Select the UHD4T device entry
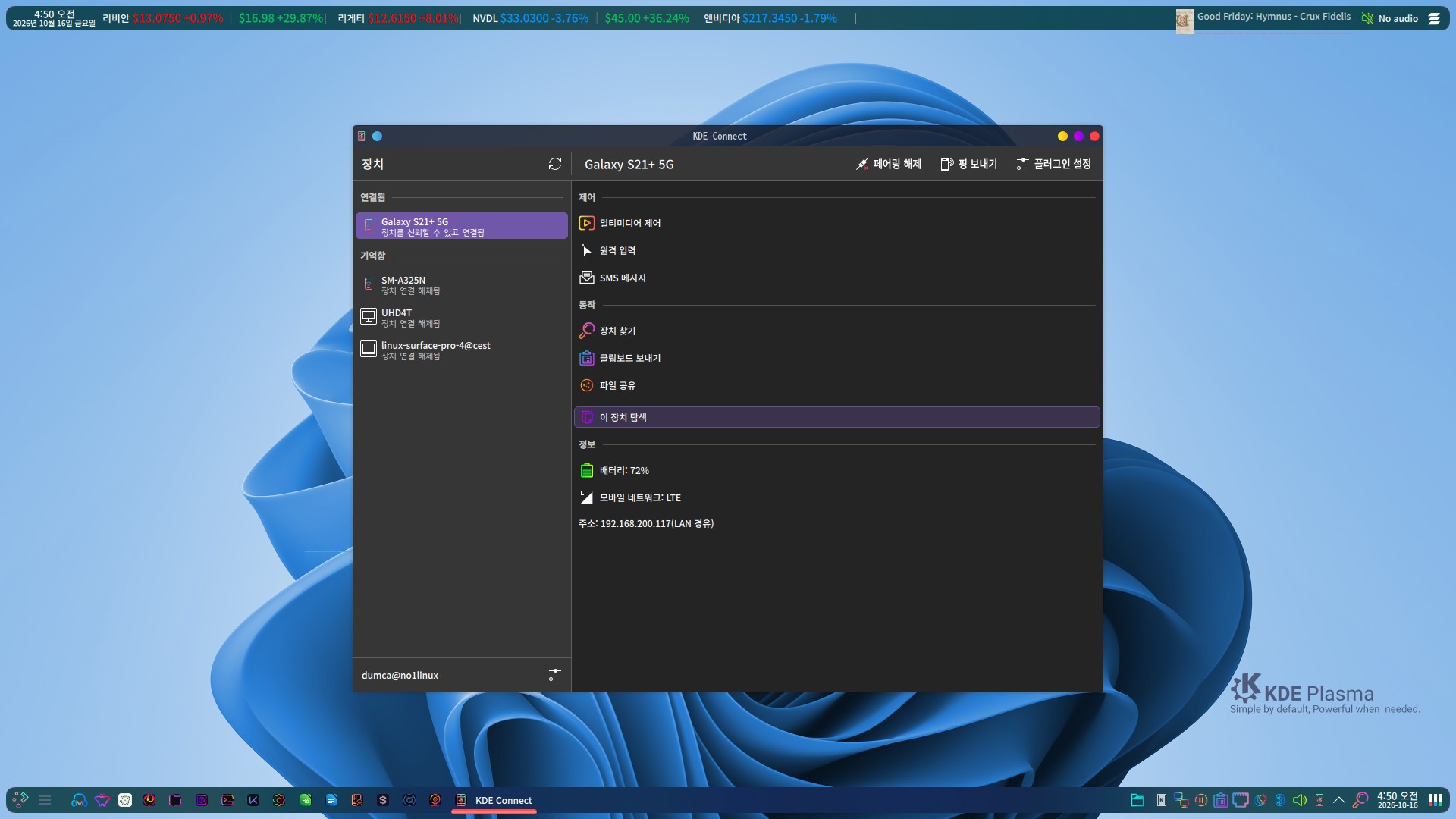1456x819 pixels. click(x=461, y=317)
